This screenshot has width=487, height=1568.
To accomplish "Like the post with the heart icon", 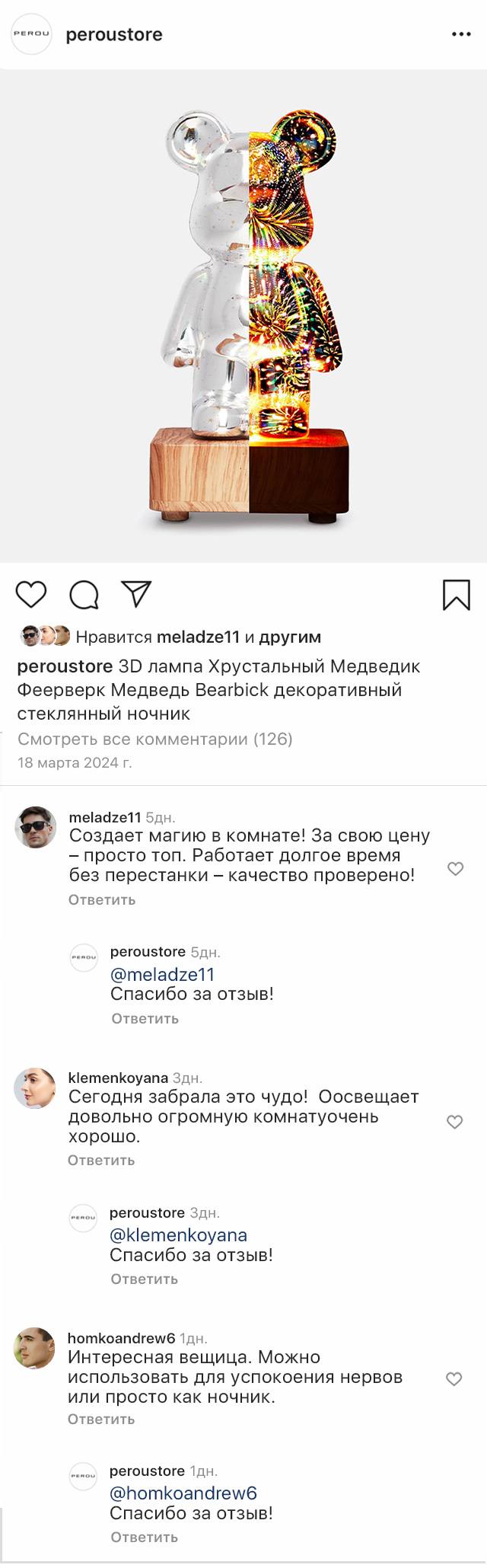I will point(31,594).
